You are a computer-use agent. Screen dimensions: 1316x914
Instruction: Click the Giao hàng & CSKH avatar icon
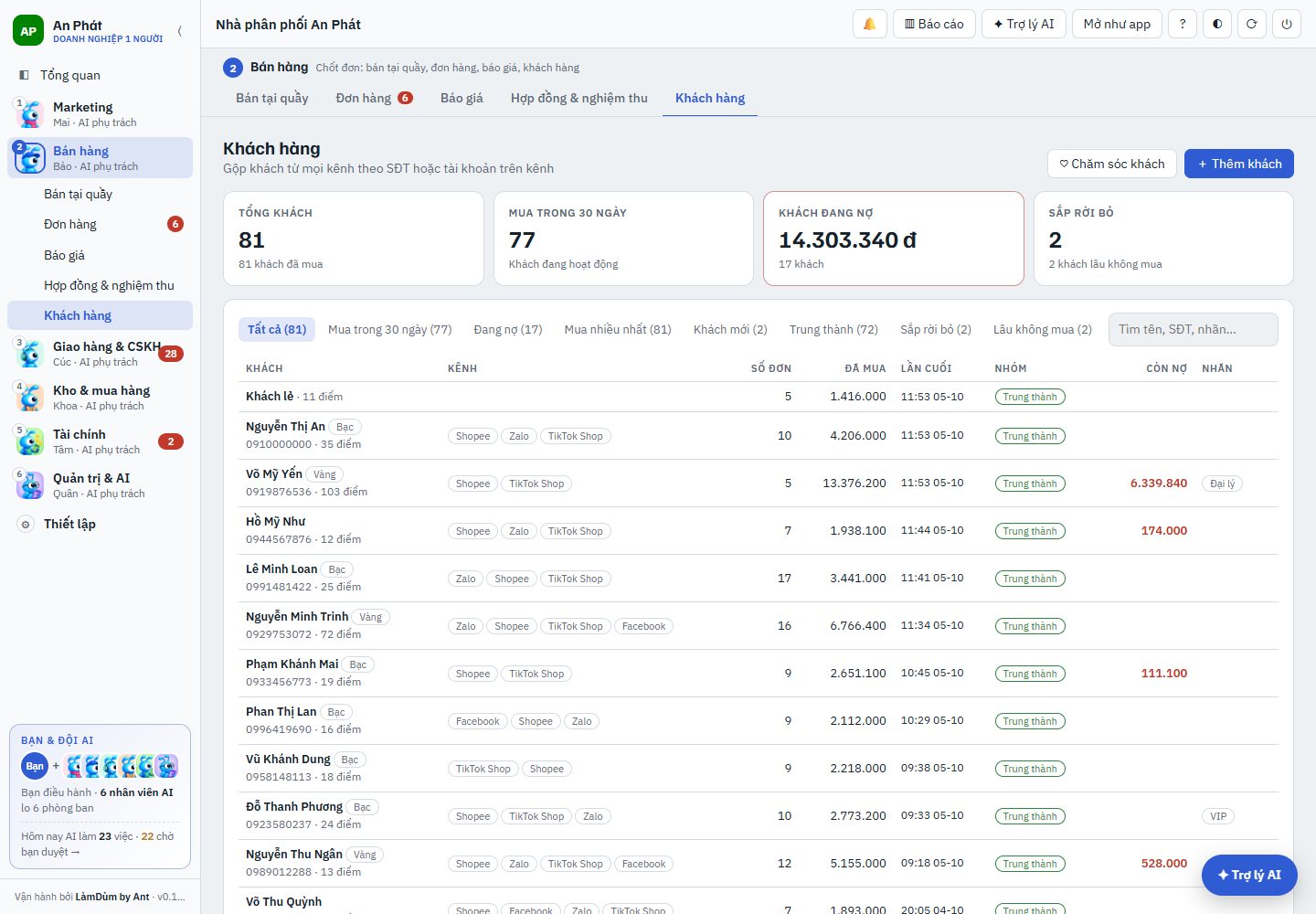tap(29, 353)
